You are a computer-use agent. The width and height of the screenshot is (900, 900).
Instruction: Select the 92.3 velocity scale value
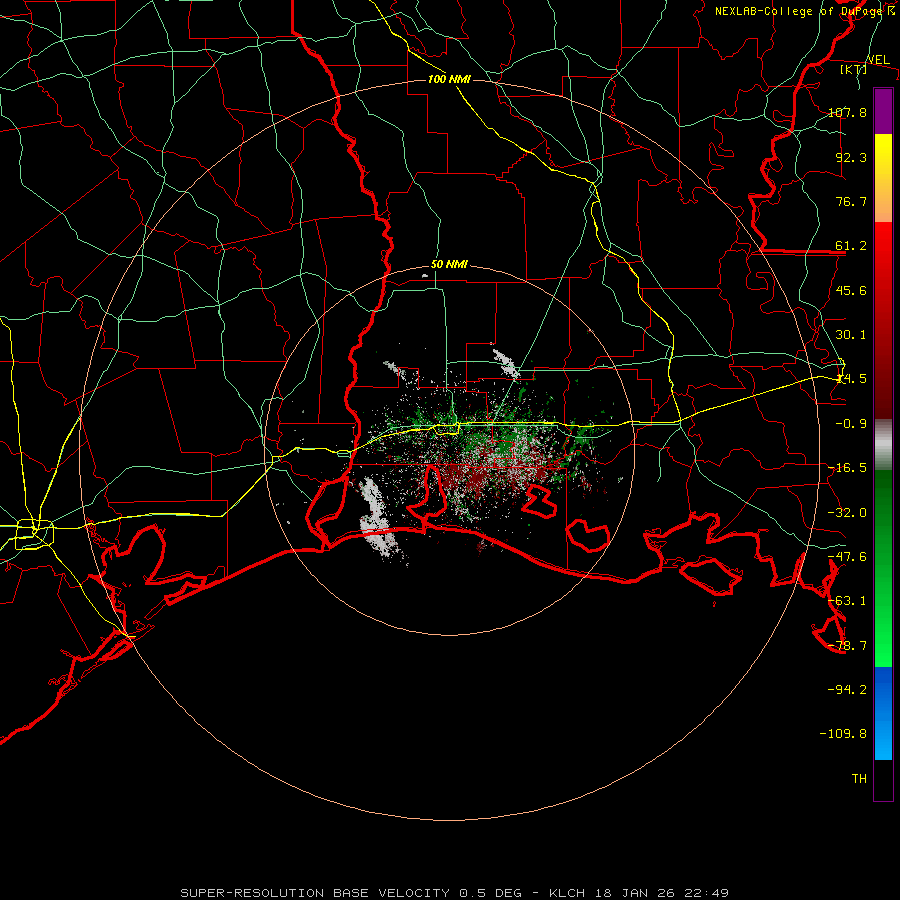851,157
